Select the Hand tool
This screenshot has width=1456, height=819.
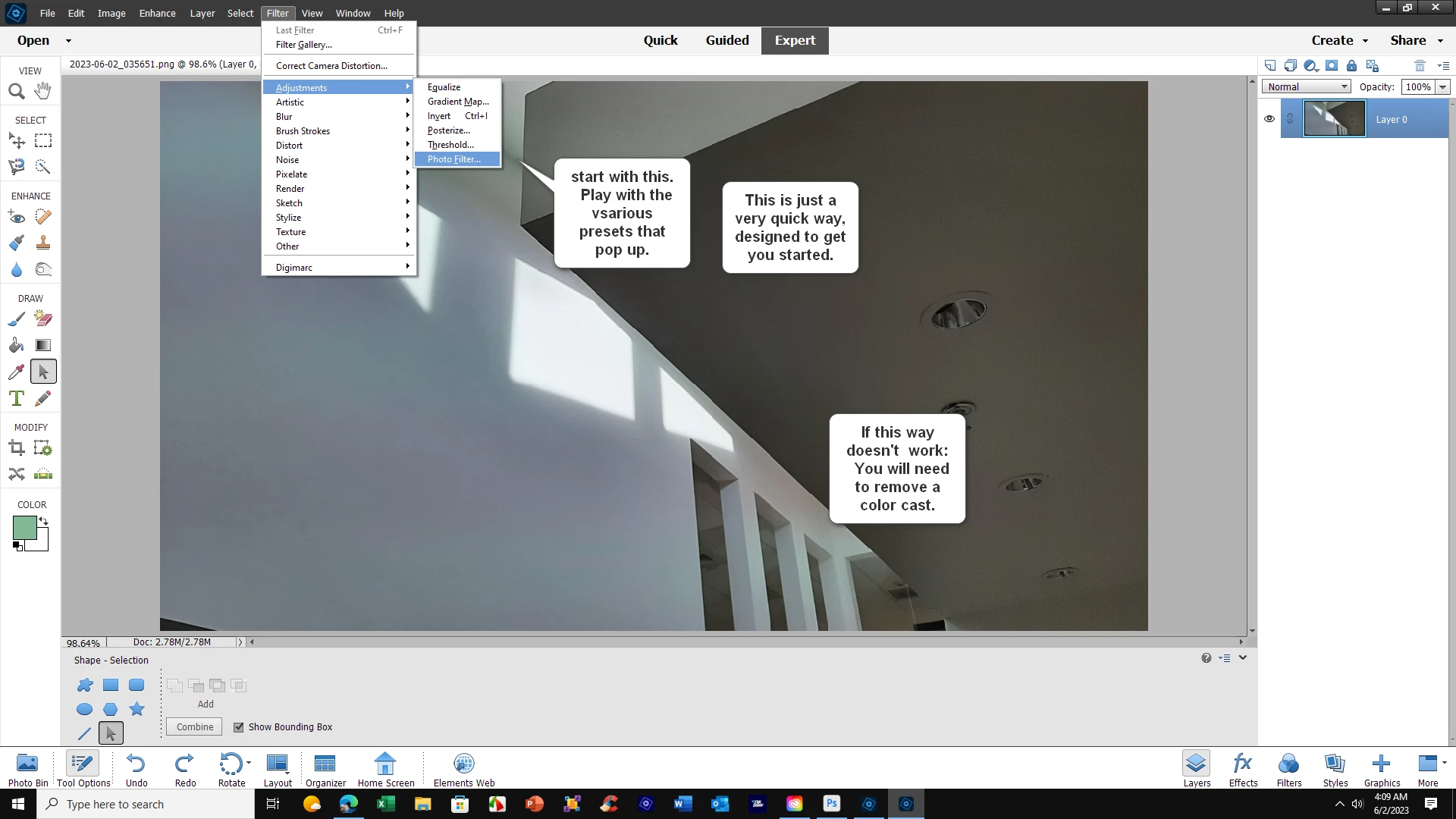43,91
